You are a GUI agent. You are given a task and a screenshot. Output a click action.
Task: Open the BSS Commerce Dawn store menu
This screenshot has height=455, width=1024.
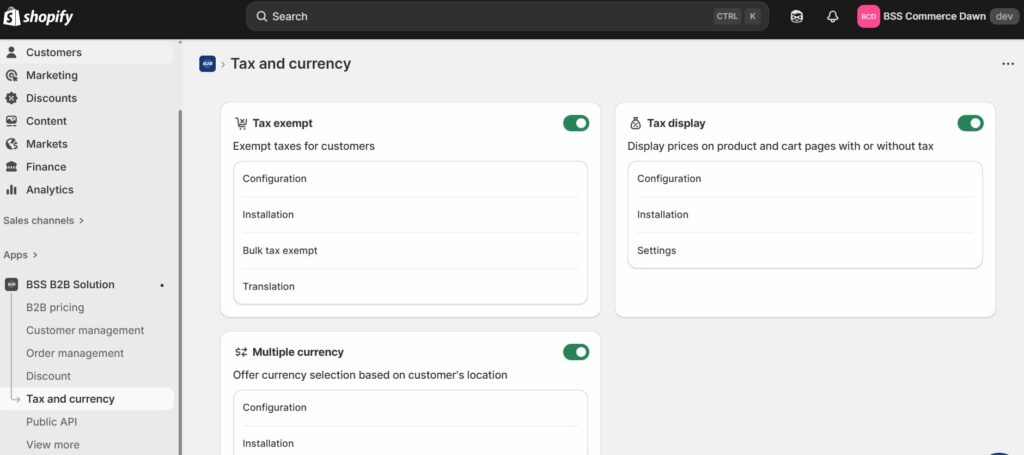938,16
